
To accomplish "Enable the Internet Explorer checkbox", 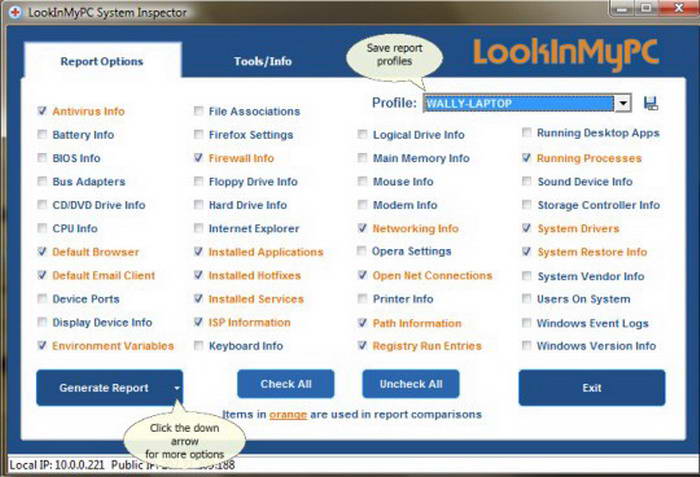I will click(x=198, y=228).
